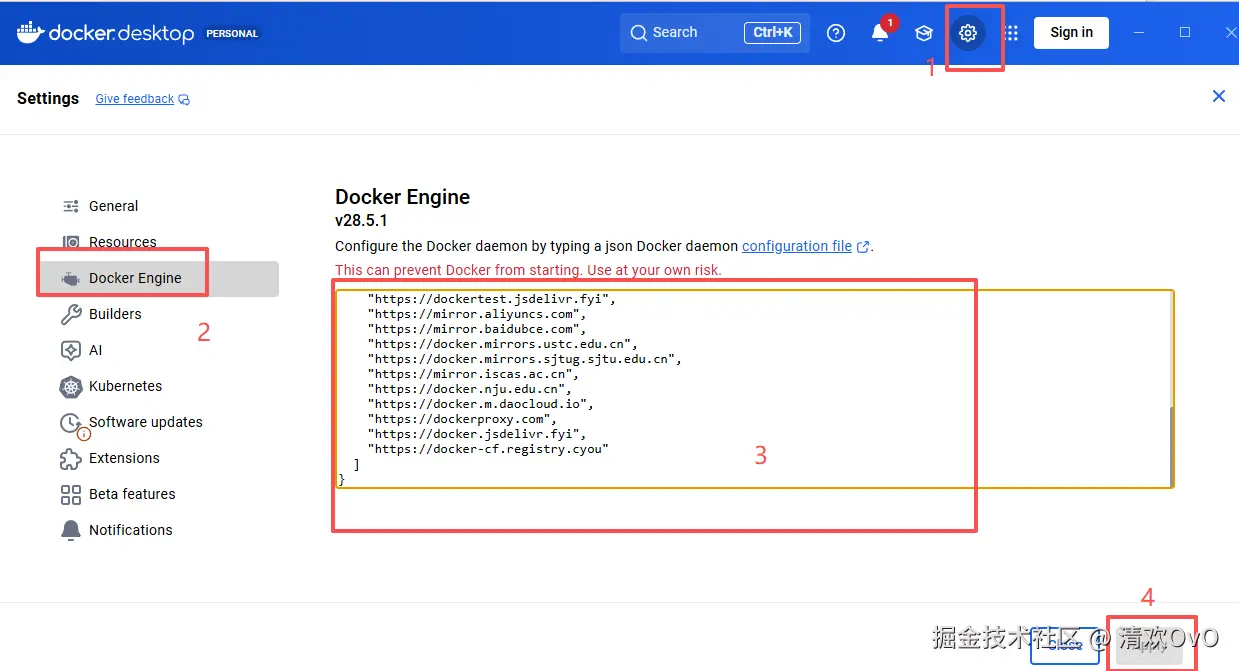Open the Learning center graduation cap icon
Image resolution: width=1239 pixels, height=671 pixels.
pos(924,33)
